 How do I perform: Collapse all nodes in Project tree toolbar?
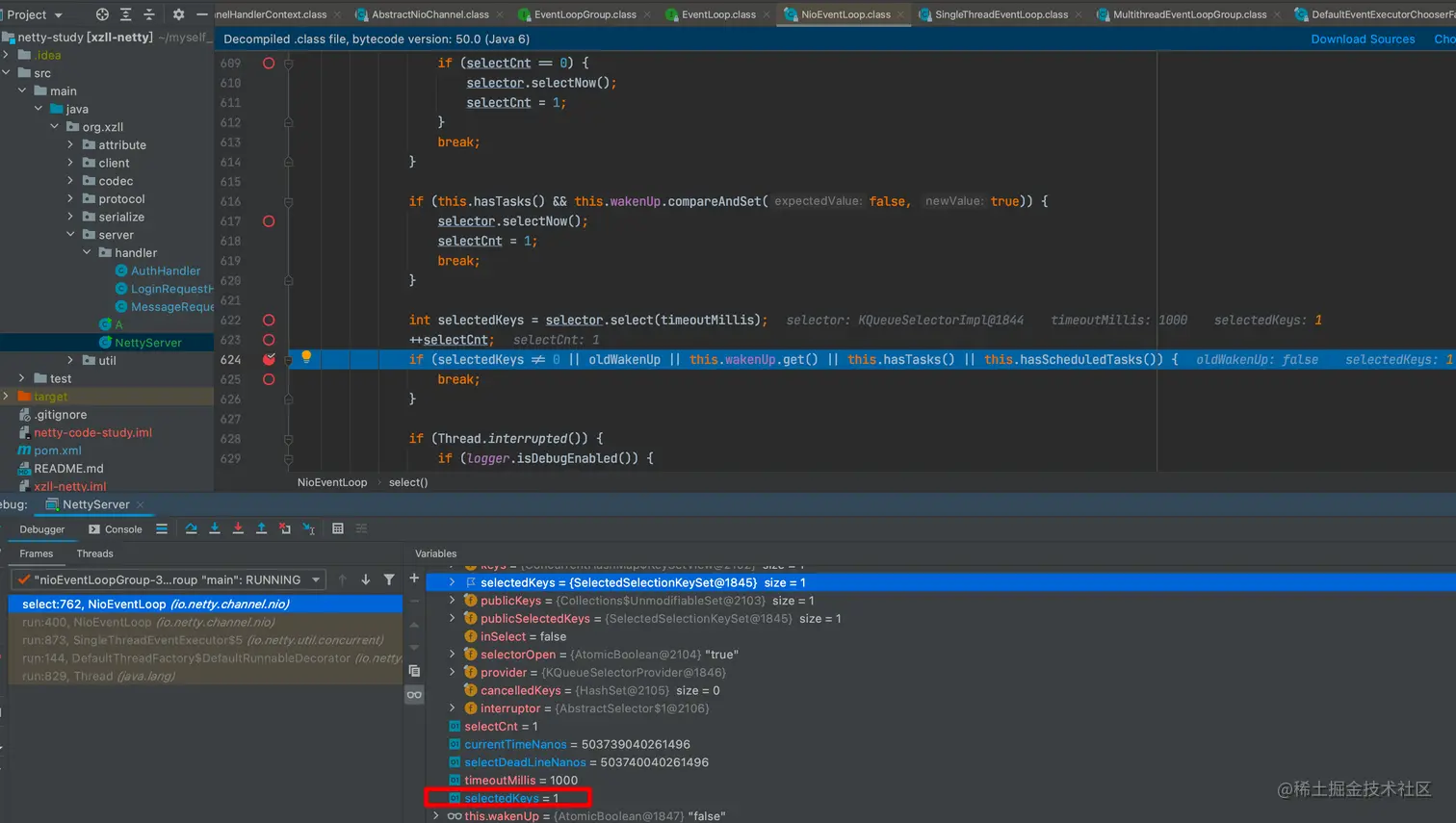(x=149, y=14)
